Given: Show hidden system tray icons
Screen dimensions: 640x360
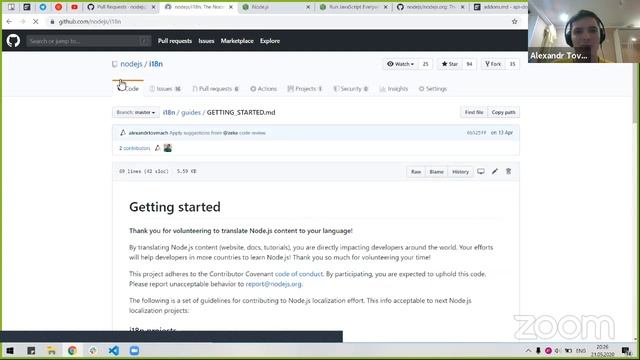Looking at the screenshot, I should coord(528,351).
